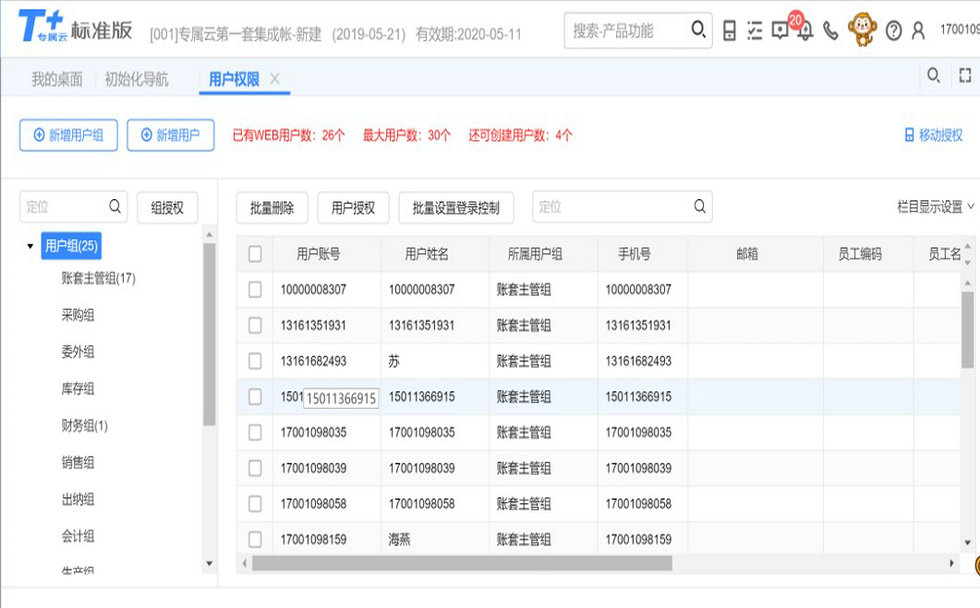Click 手机号 column header
The image size is (980, 608).
coord(642,254)
